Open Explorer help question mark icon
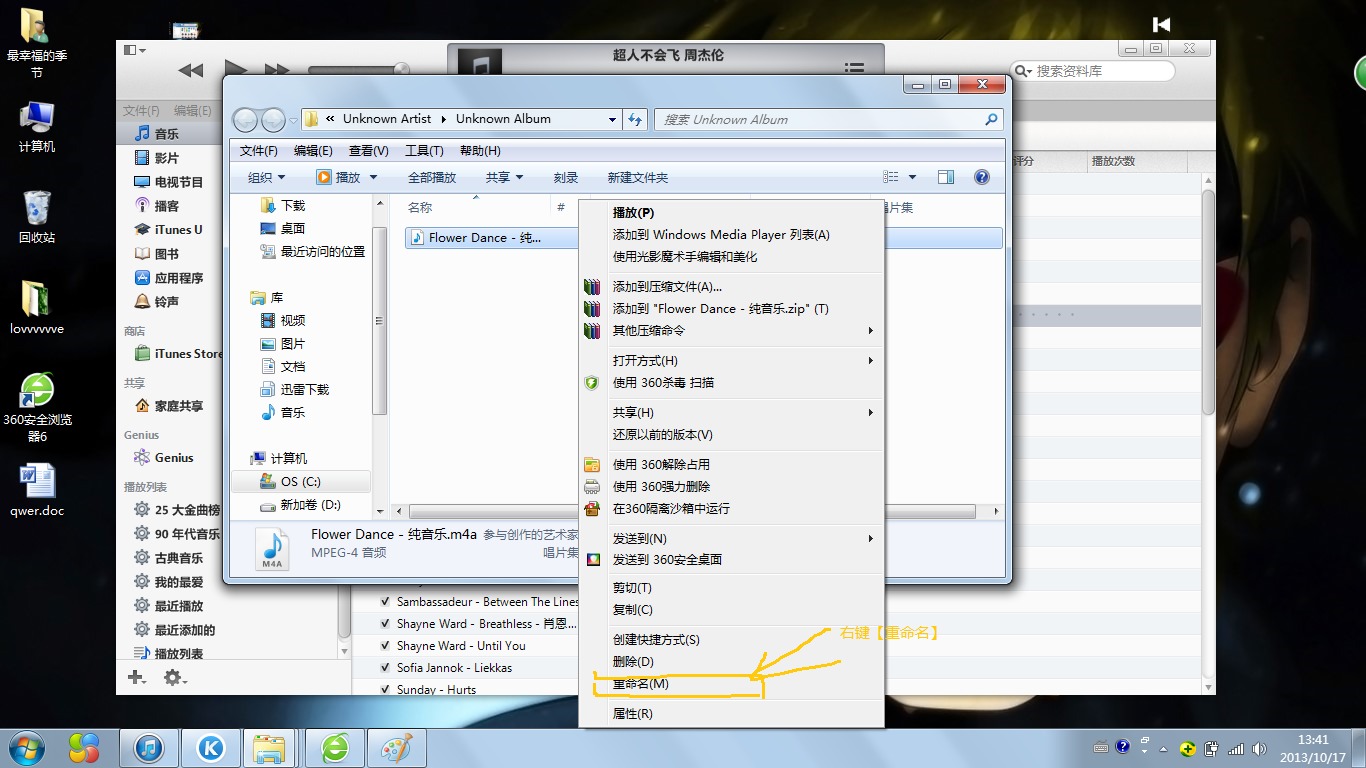This screenshot has width=1366, height=768. 982,177
